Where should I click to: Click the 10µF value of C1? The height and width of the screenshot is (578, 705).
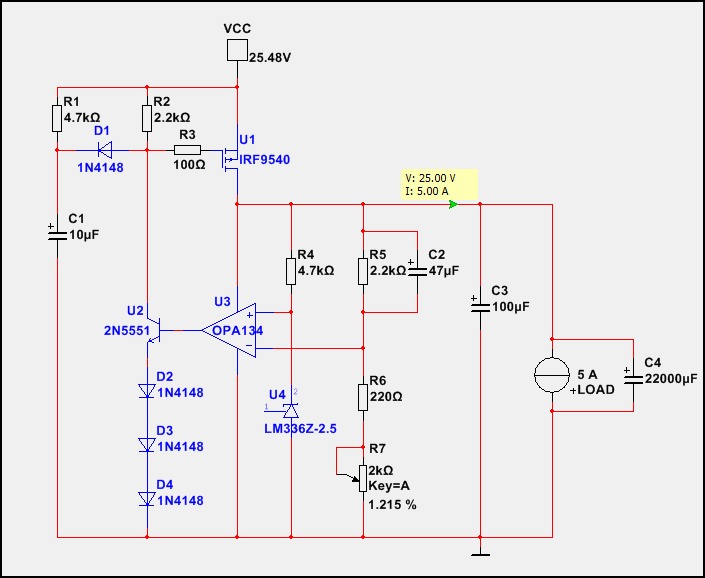click(x=84, y=235)
